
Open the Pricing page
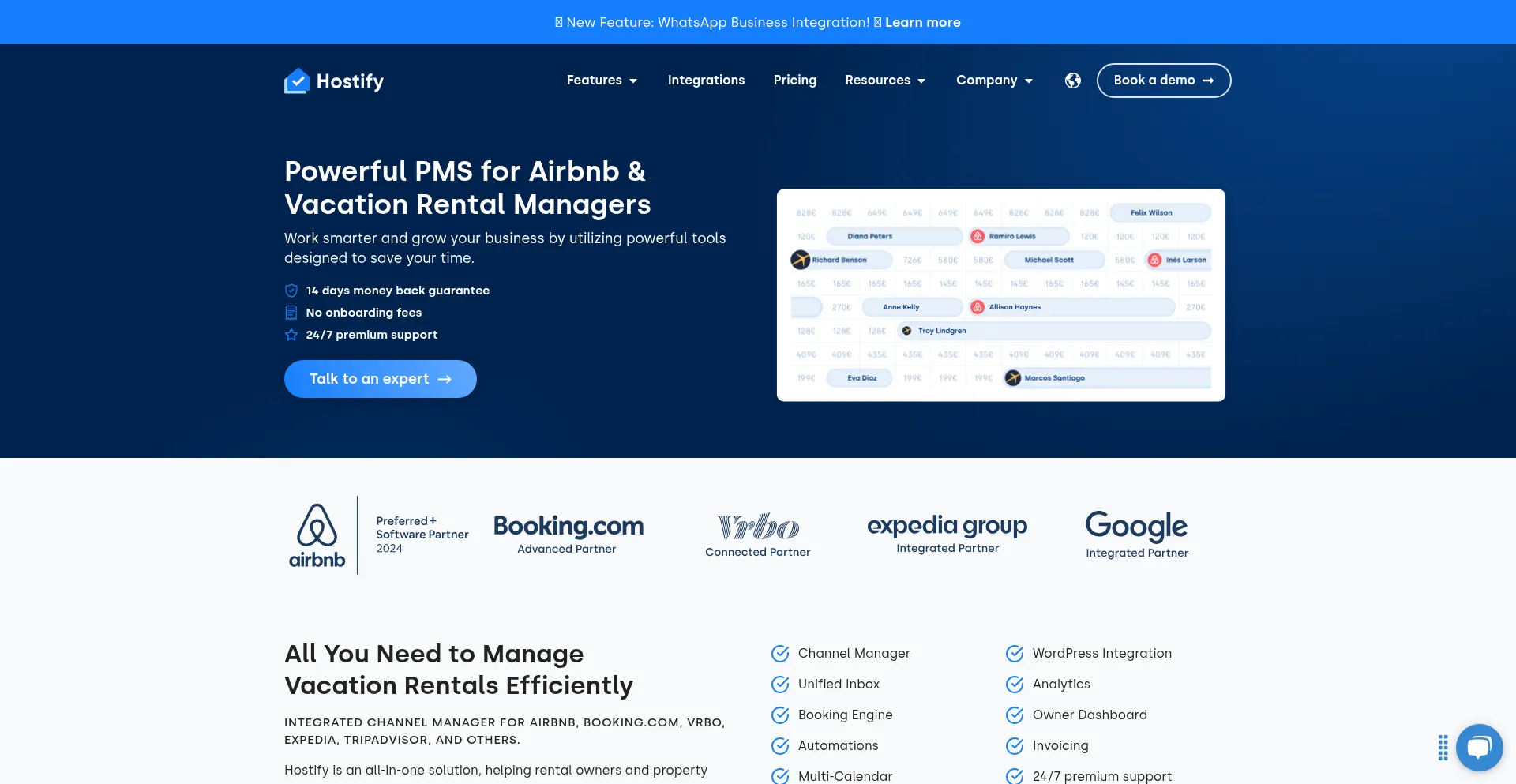pos(794,81)
